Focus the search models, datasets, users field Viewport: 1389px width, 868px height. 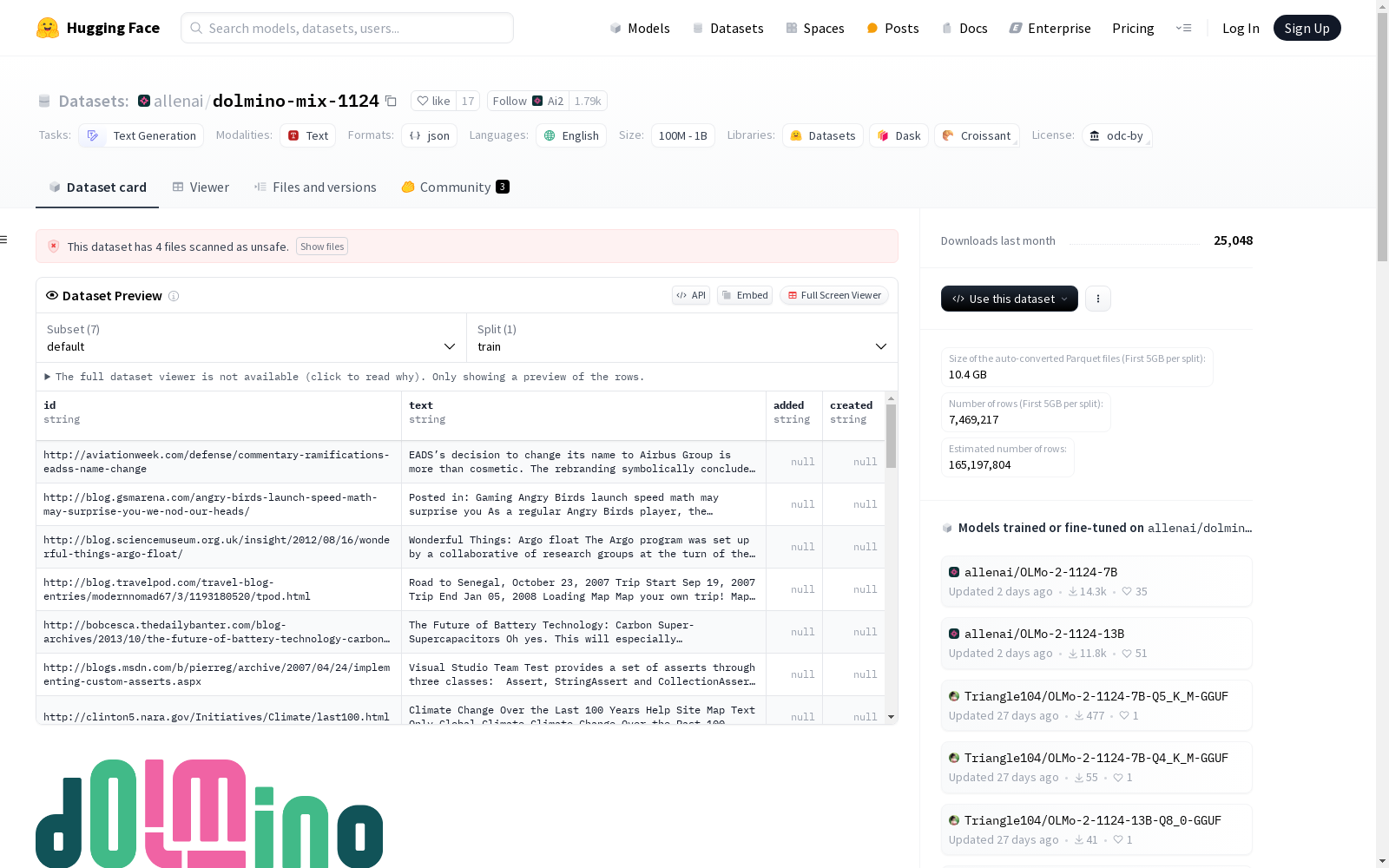347,28
